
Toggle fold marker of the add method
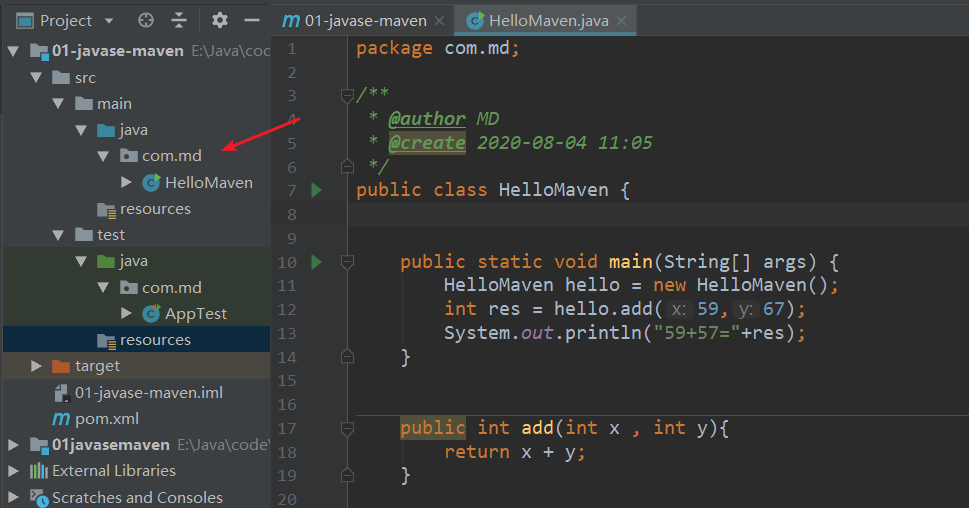click(347, 428)
